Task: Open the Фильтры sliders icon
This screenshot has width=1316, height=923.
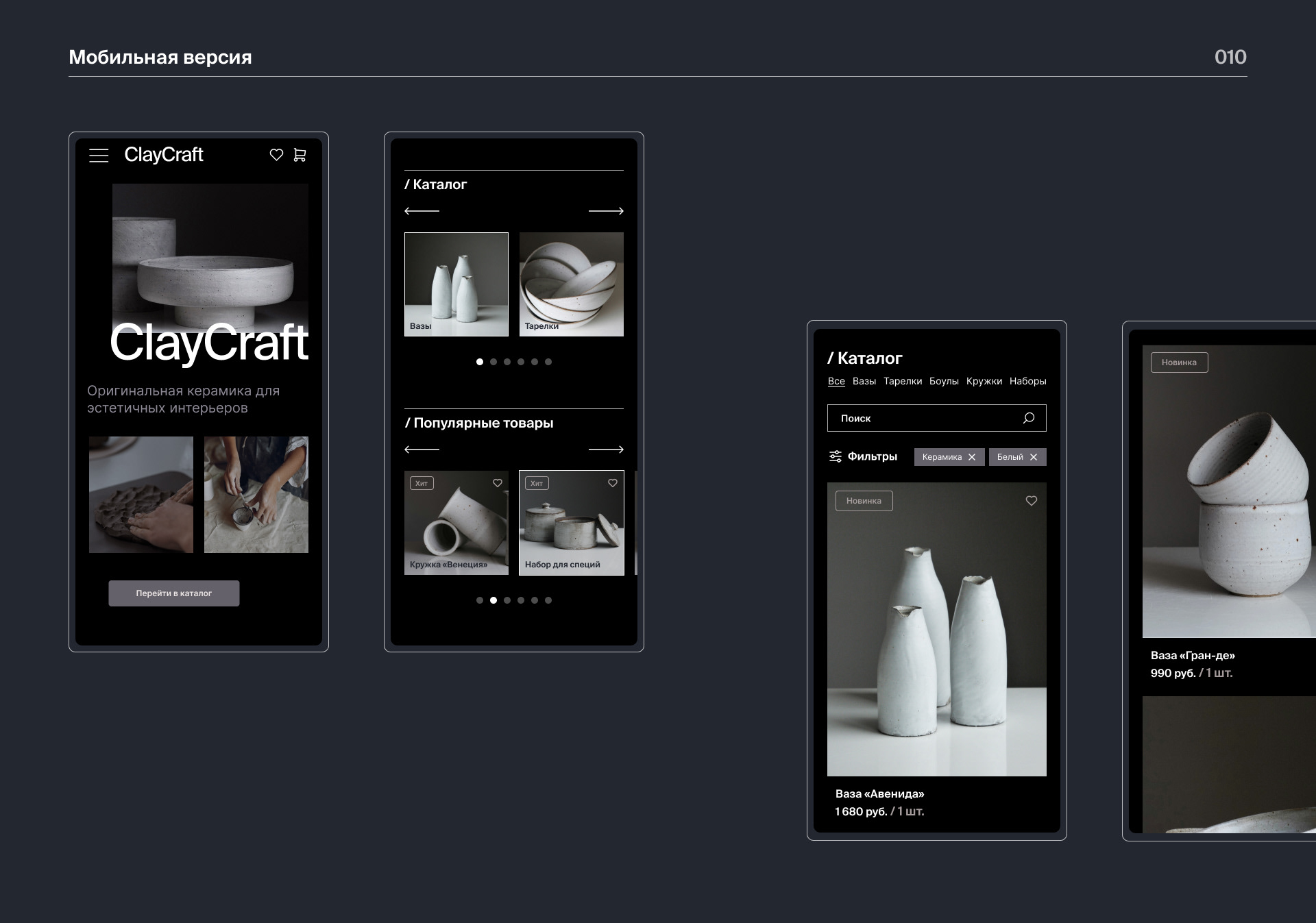Action: click(x=835, y=456)
